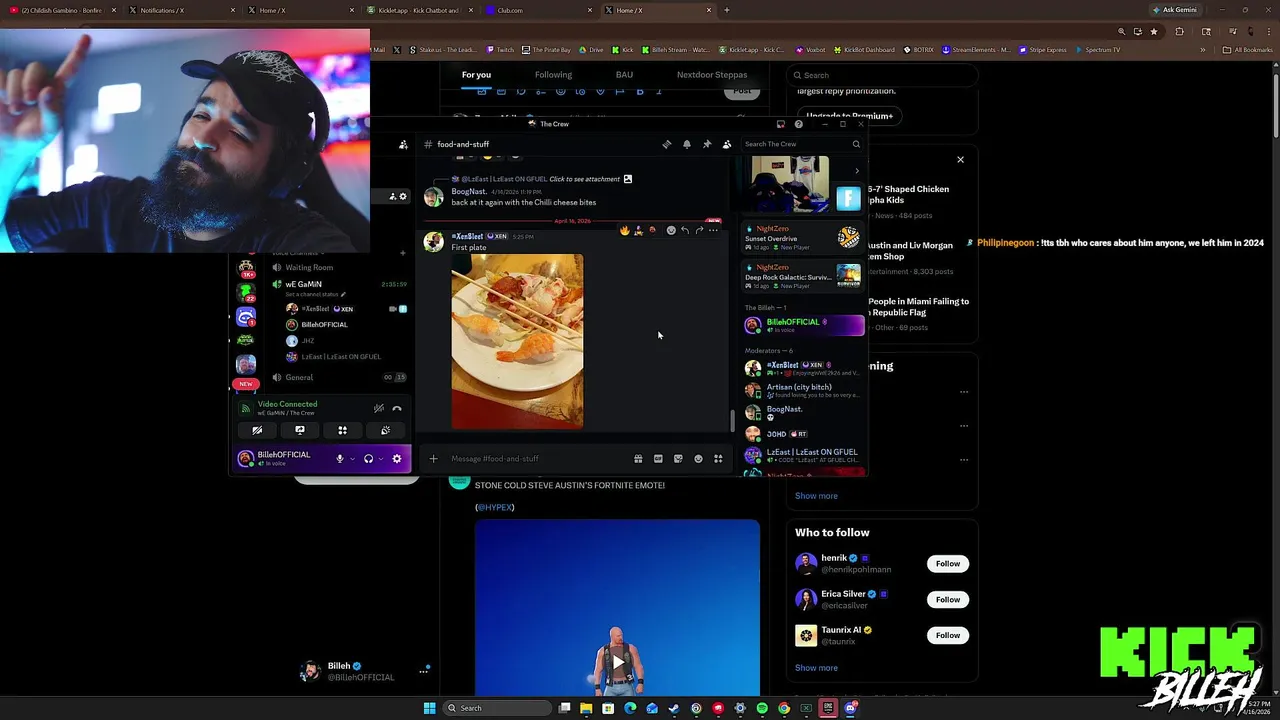The image size is (1280, 720).
Task: Open the GIF picker in message bar
Action: pyautogui.click(x=658, y=459)
